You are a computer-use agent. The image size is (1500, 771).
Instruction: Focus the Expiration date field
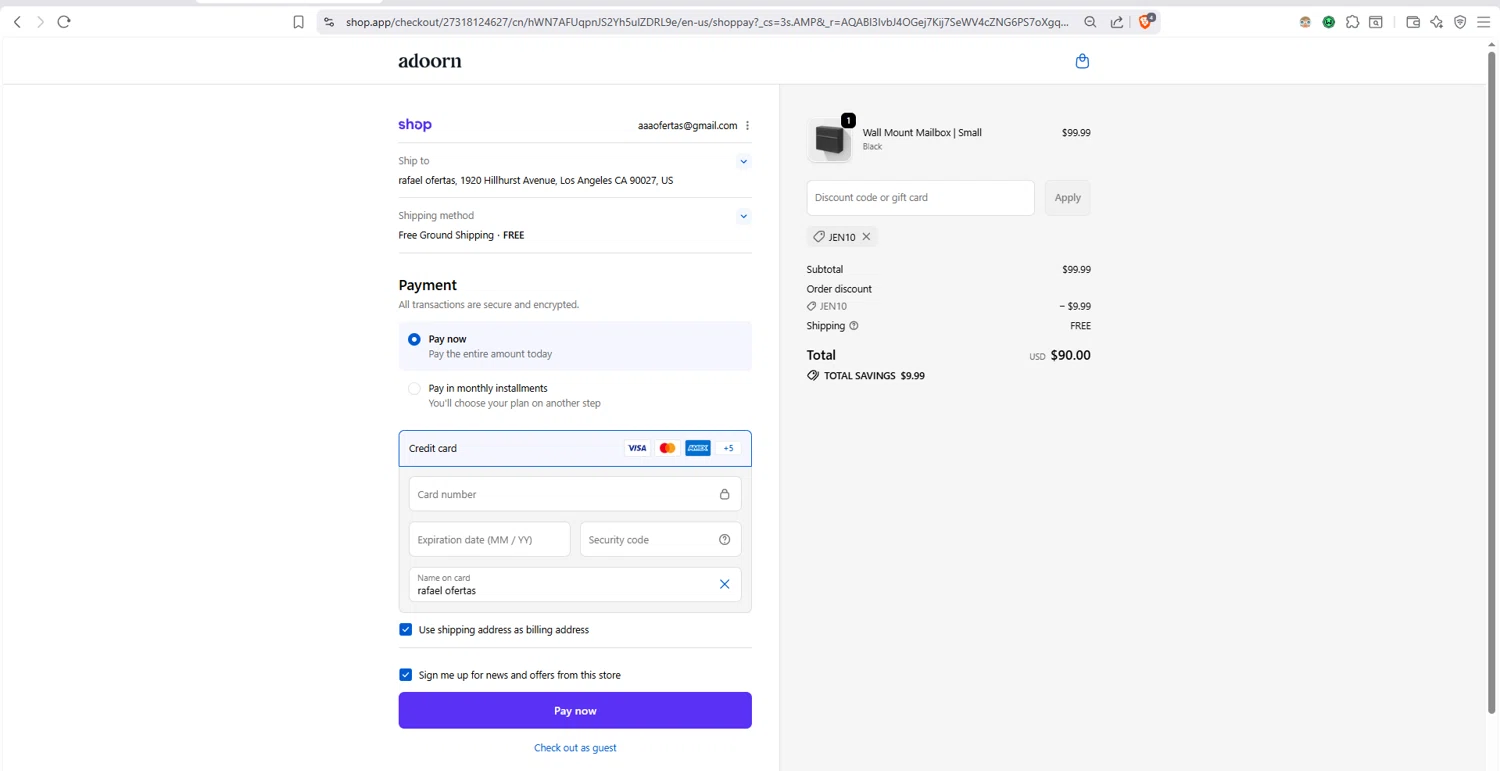pos(490,540)
